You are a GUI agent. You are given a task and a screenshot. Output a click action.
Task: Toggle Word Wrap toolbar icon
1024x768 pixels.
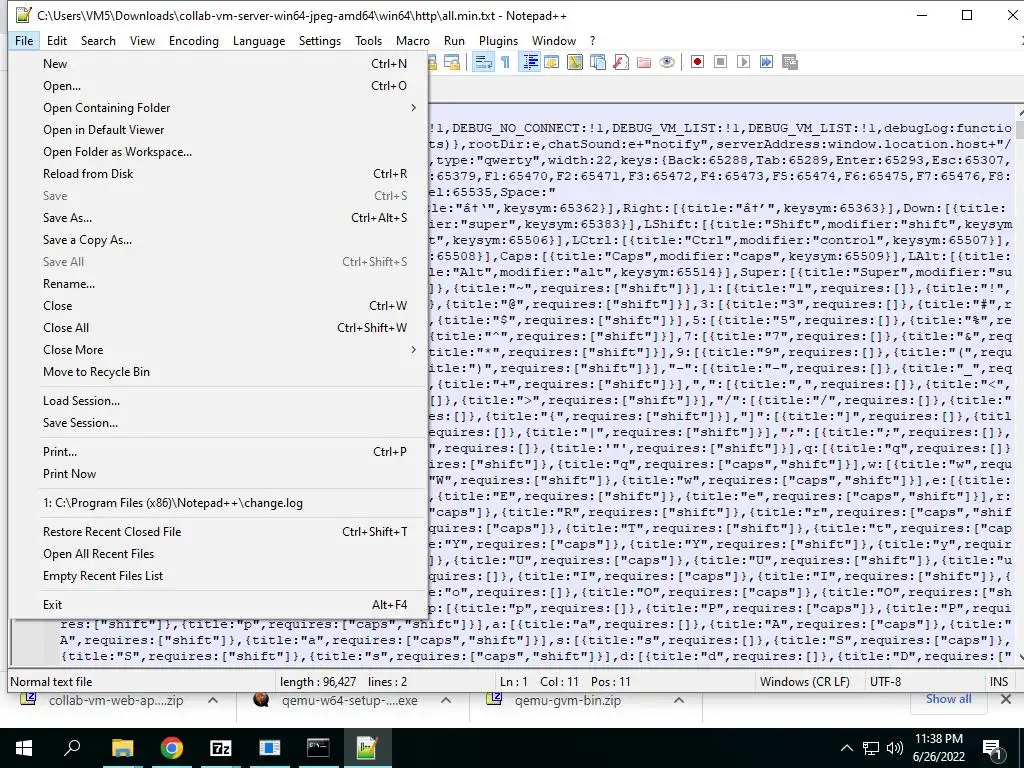click(x=483, y=62)
